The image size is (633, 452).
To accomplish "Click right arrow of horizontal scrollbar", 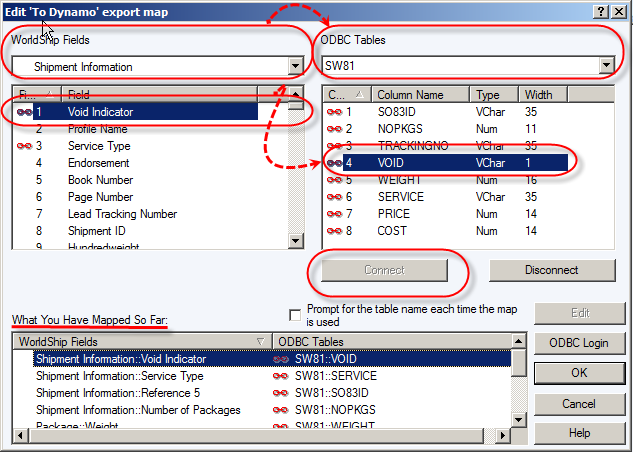I will [x=503, y=435].
